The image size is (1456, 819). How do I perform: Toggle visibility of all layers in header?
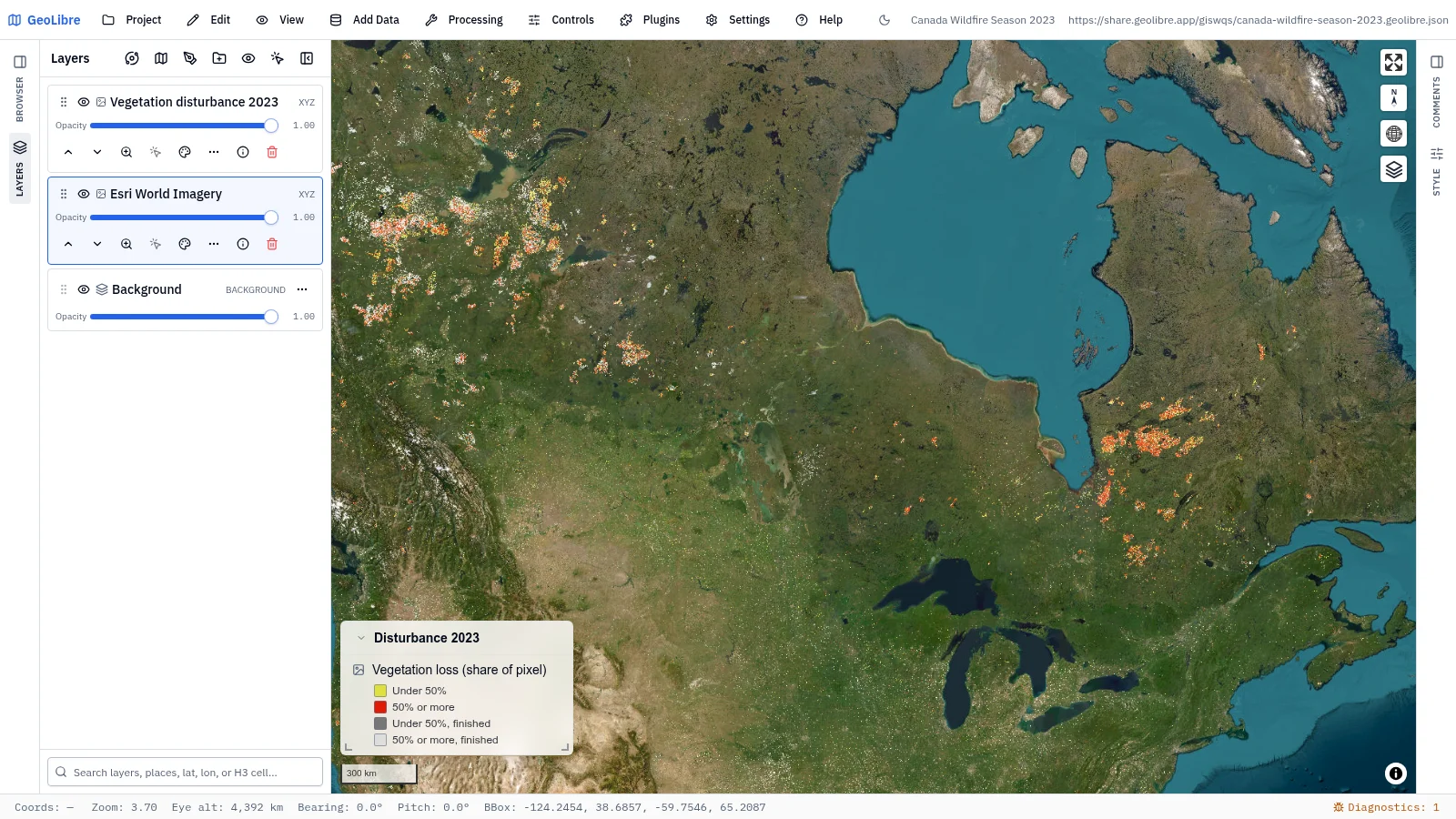[248, 58]
